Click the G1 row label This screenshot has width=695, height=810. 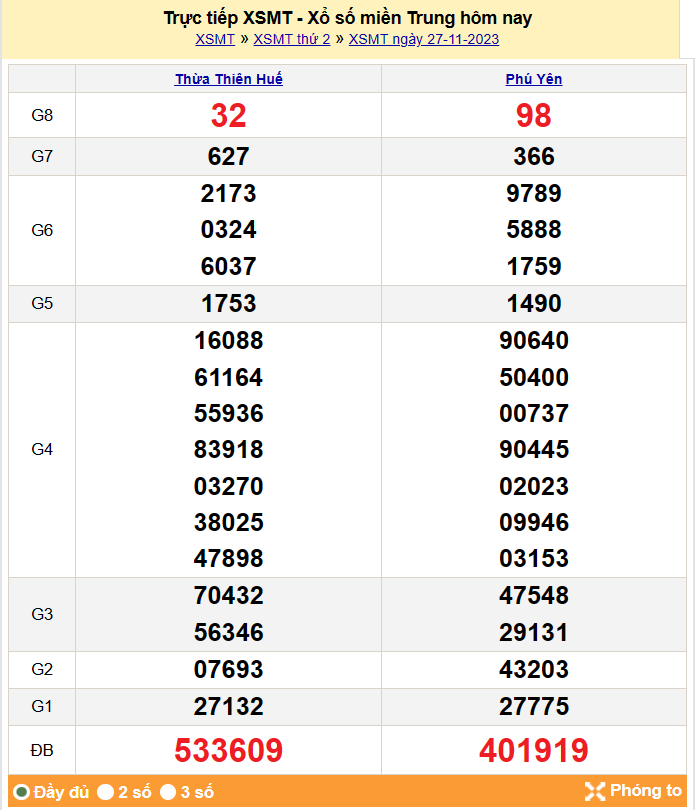click(x=42, y=706)
